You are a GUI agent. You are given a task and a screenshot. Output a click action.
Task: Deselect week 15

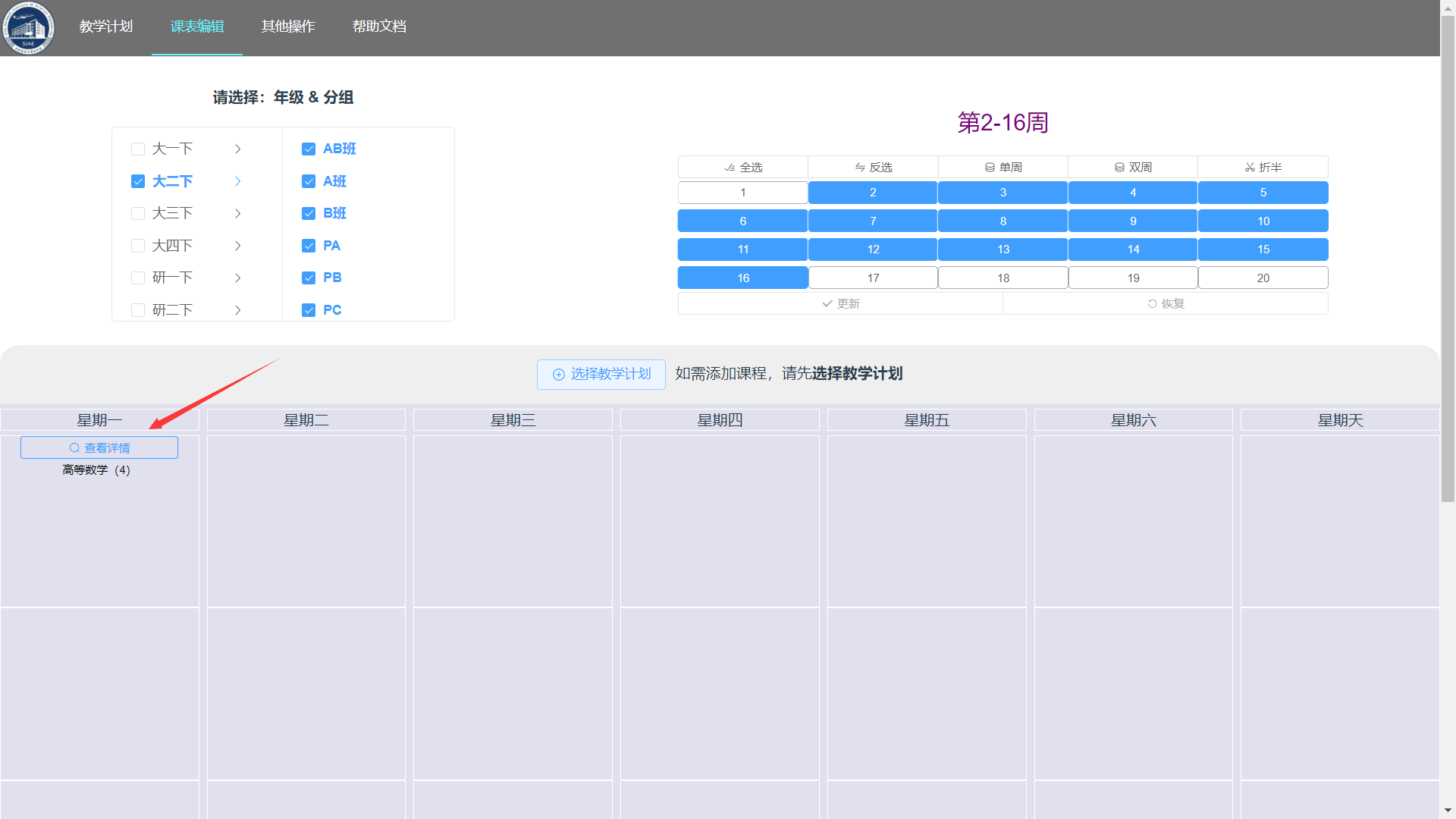coord(1263,249)
